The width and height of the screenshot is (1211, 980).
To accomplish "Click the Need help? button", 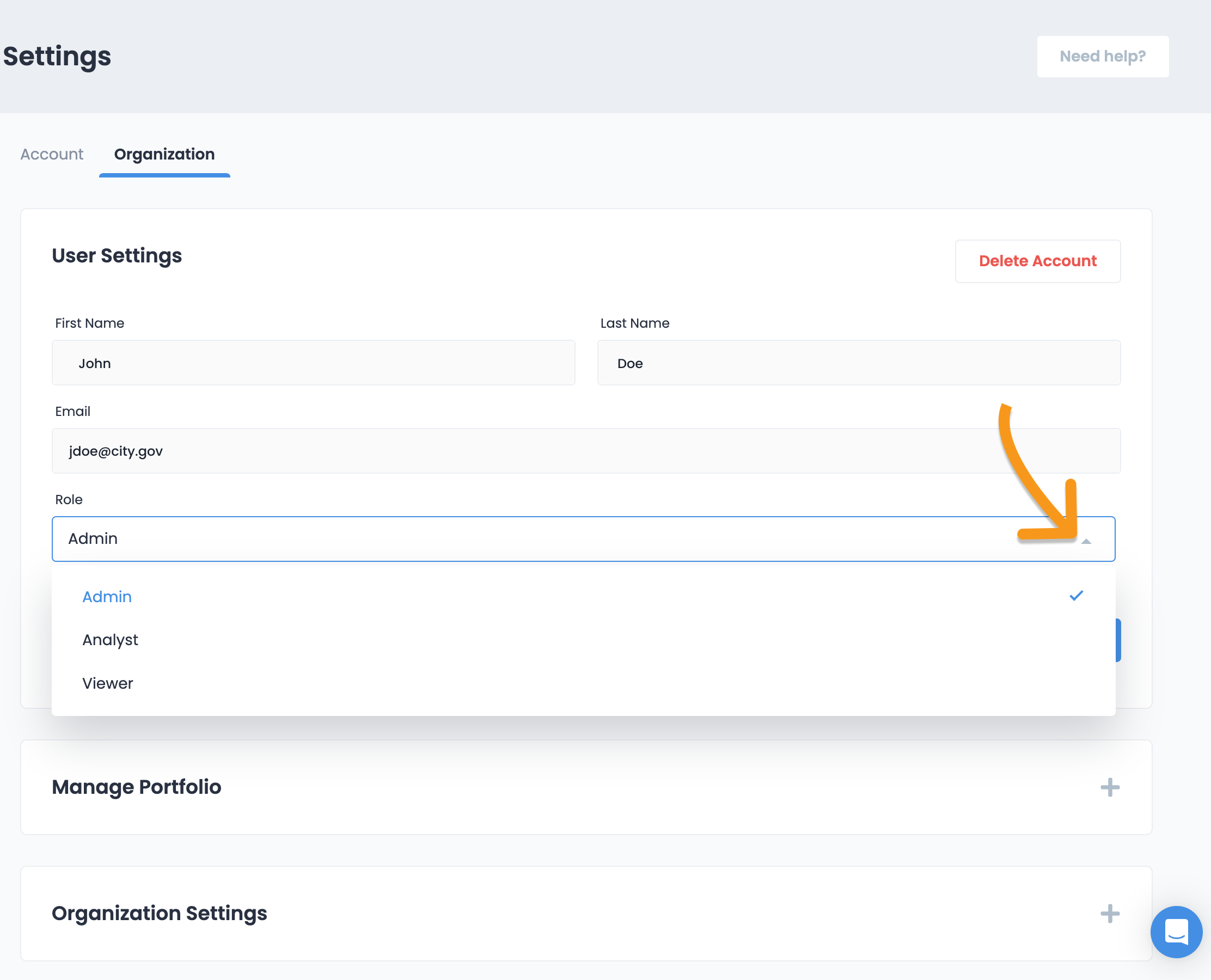I will coord(1102,57).
